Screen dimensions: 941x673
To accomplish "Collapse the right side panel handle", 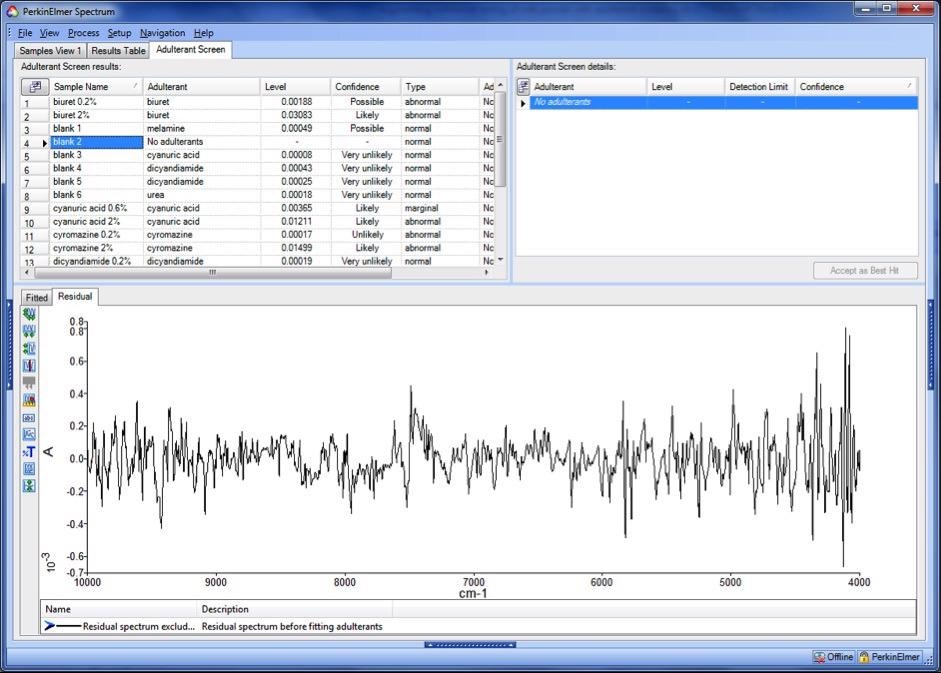I will click(x=931, y=346).
